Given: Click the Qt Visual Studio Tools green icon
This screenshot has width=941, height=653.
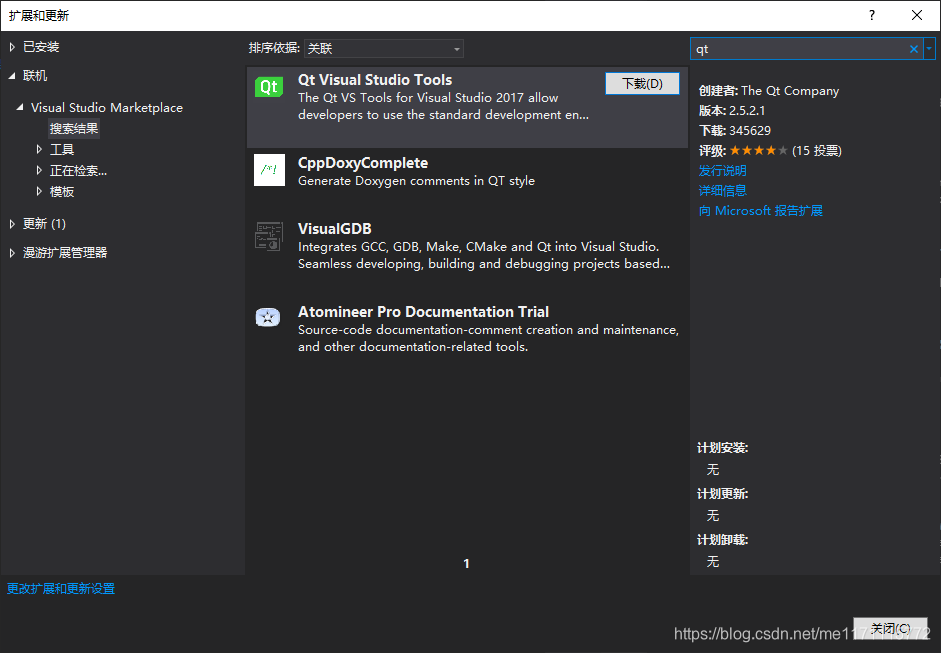Looking at the screenshot, I should [268, 88].
